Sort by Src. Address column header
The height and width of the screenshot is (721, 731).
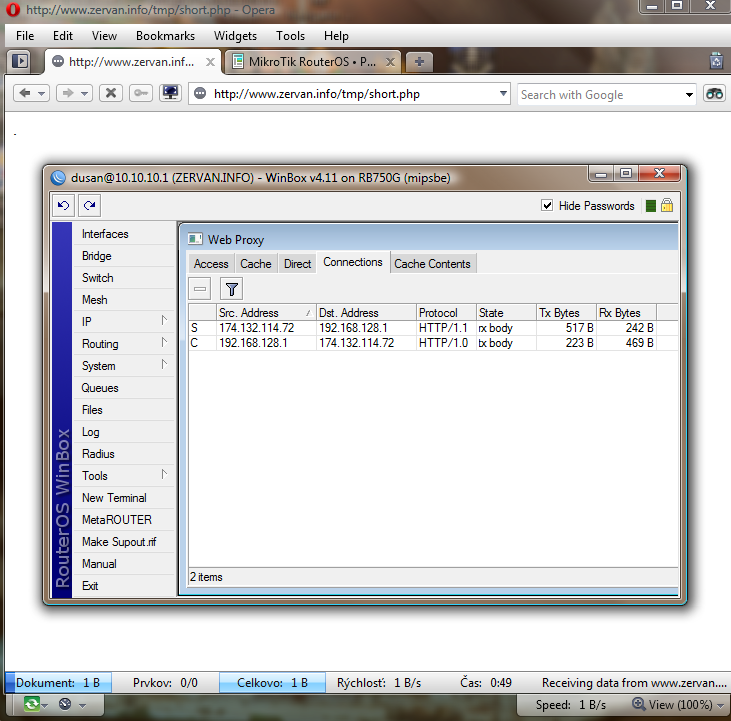pos(265,313)
